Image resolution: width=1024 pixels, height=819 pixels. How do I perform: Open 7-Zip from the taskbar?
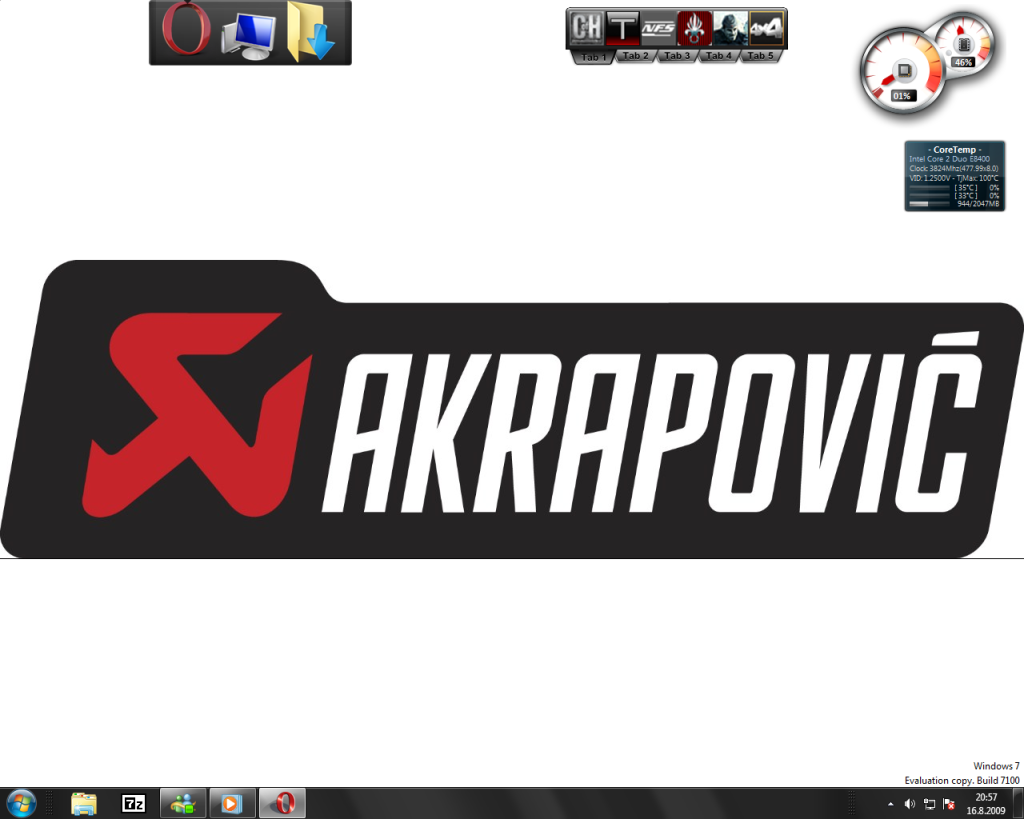pyautogui.click(x=134, y=803)
